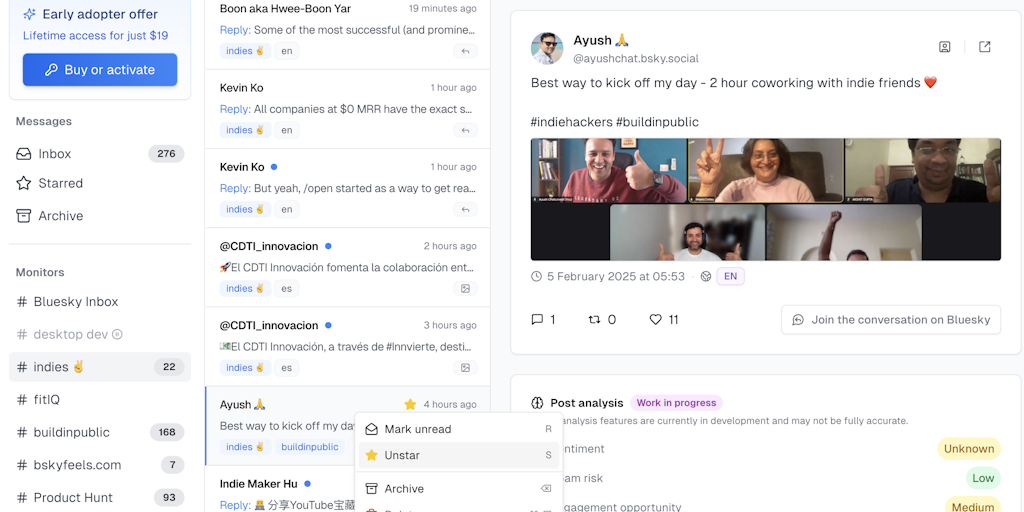Click the Work in progress badge
The image size is (1024, 512).
tap(677, 403)
